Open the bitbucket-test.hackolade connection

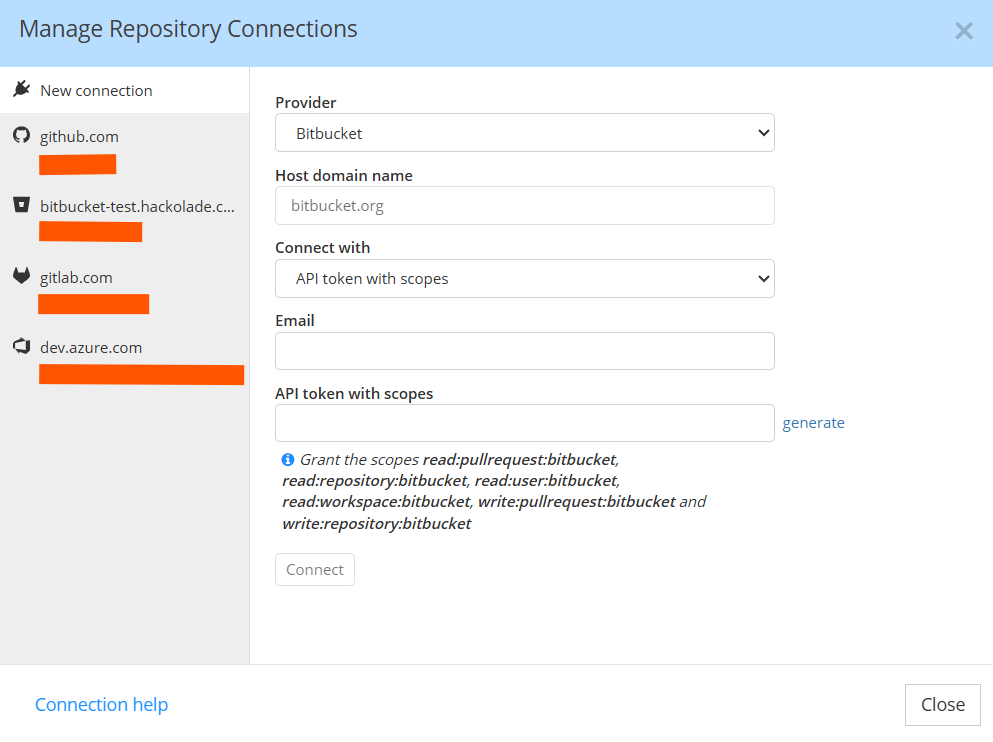point(138,207)
